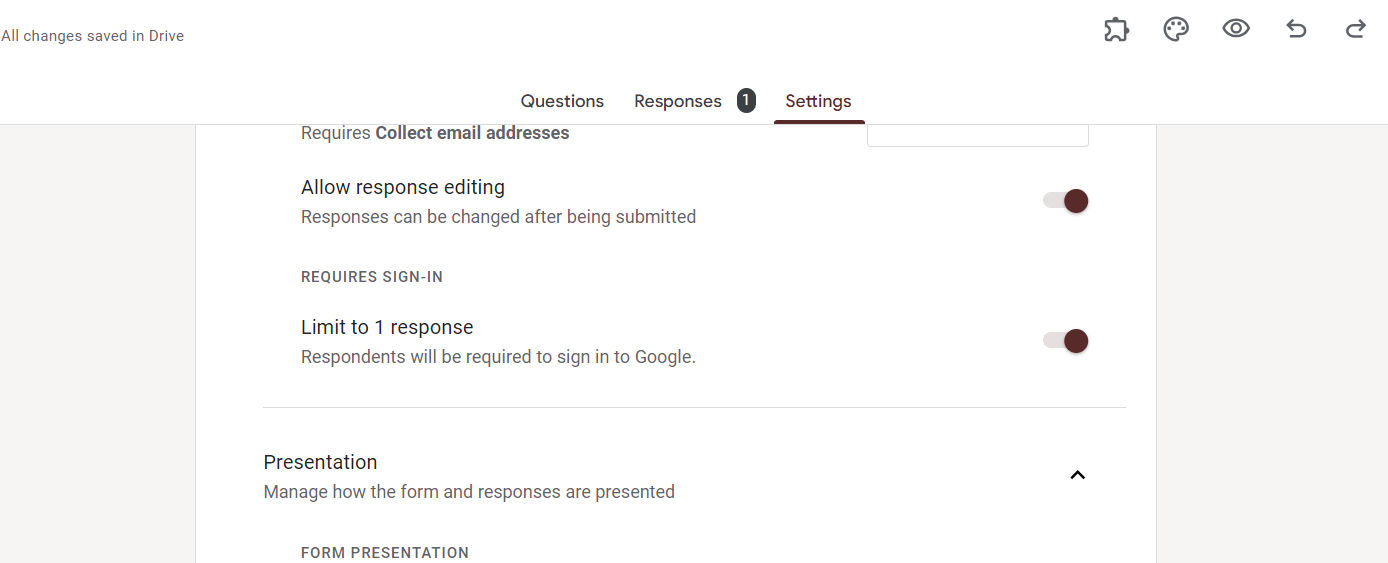Open the dropdown beside Collect email addresses

(977, 135)
